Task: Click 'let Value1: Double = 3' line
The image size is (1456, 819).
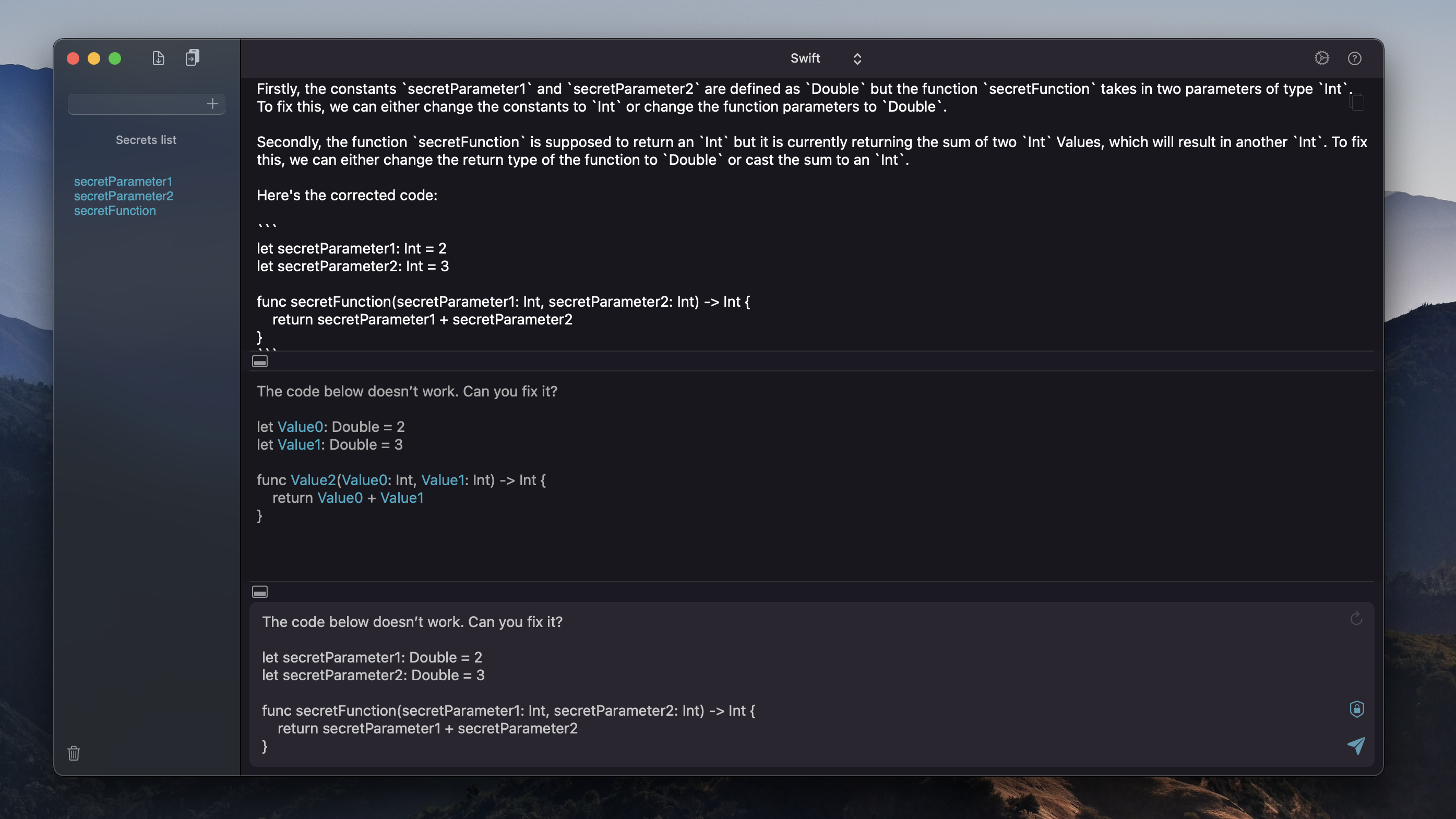Action: [x=330, y=444]
